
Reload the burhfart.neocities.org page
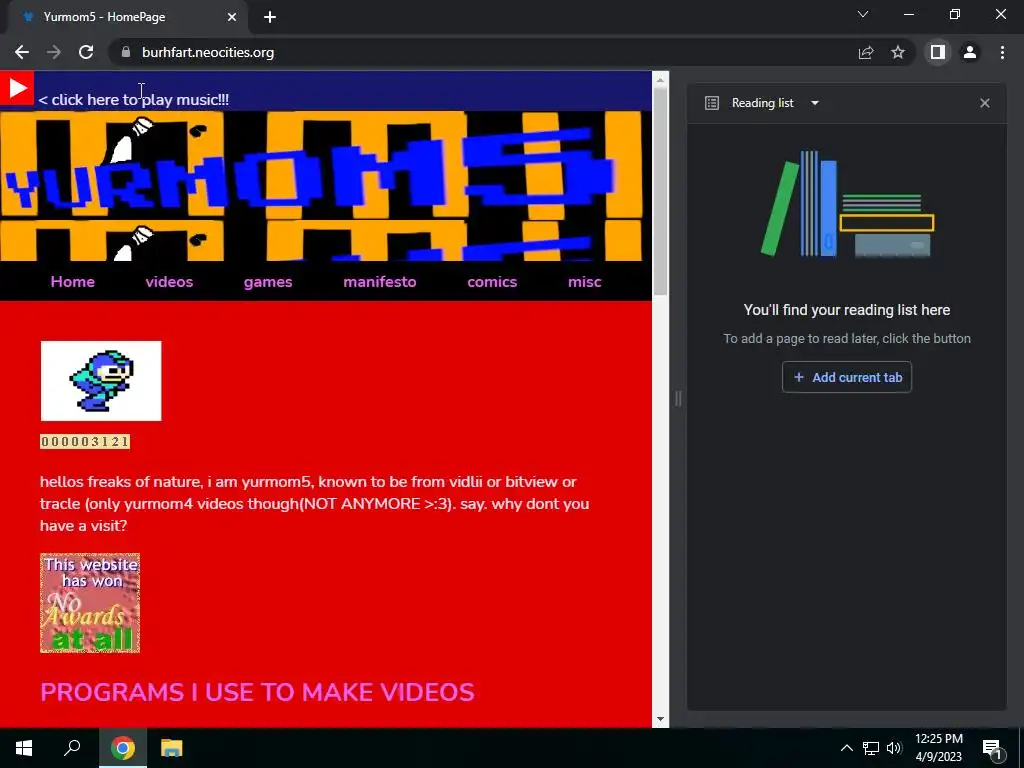pyautogui.click(x=86, y=52)
